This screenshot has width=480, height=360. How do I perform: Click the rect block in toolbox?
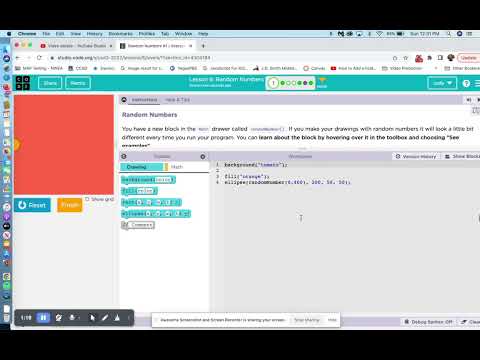[x=151, y=202]
